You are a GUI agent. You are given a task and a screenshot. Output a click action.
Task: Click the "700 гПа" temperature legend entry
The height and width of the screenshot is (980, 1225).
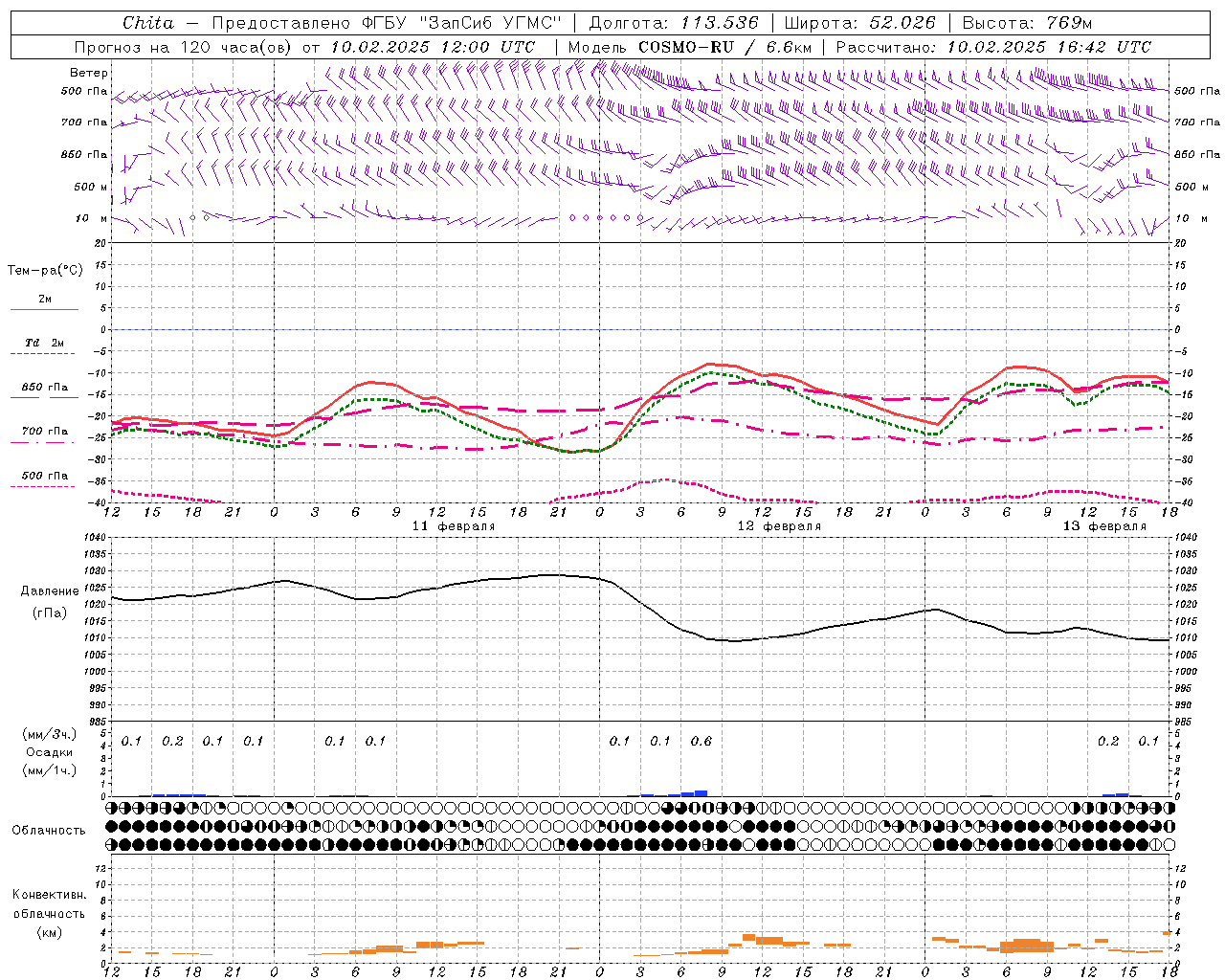click(x=45, y=431)
